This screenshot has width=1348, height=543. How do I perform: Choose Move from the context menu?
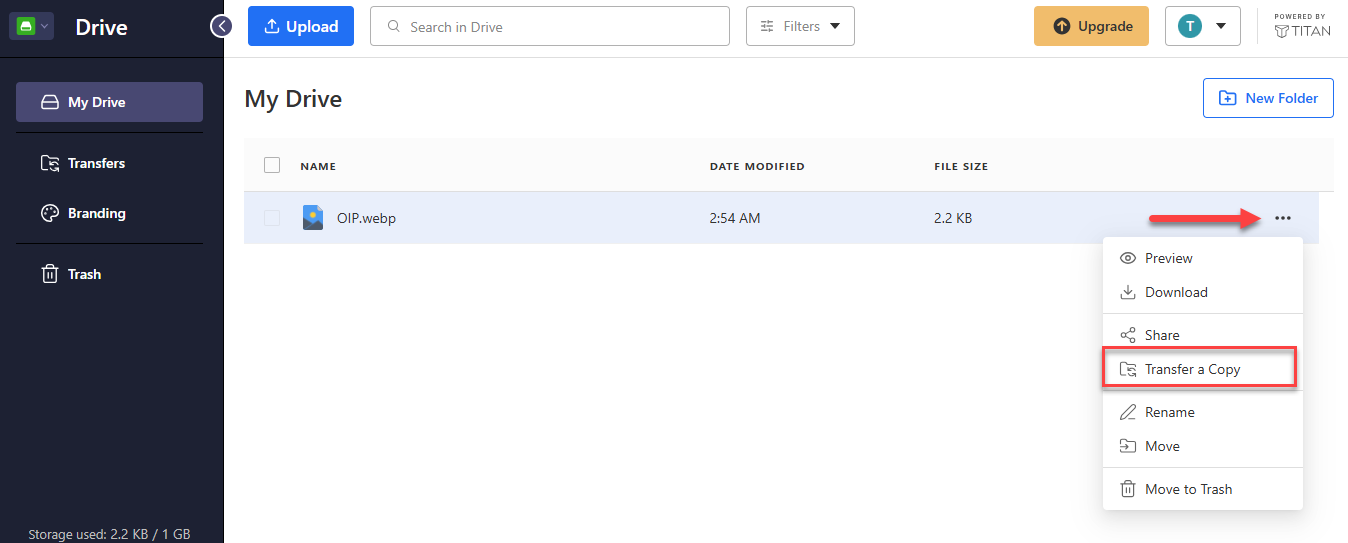click(x=1203, y=446)
